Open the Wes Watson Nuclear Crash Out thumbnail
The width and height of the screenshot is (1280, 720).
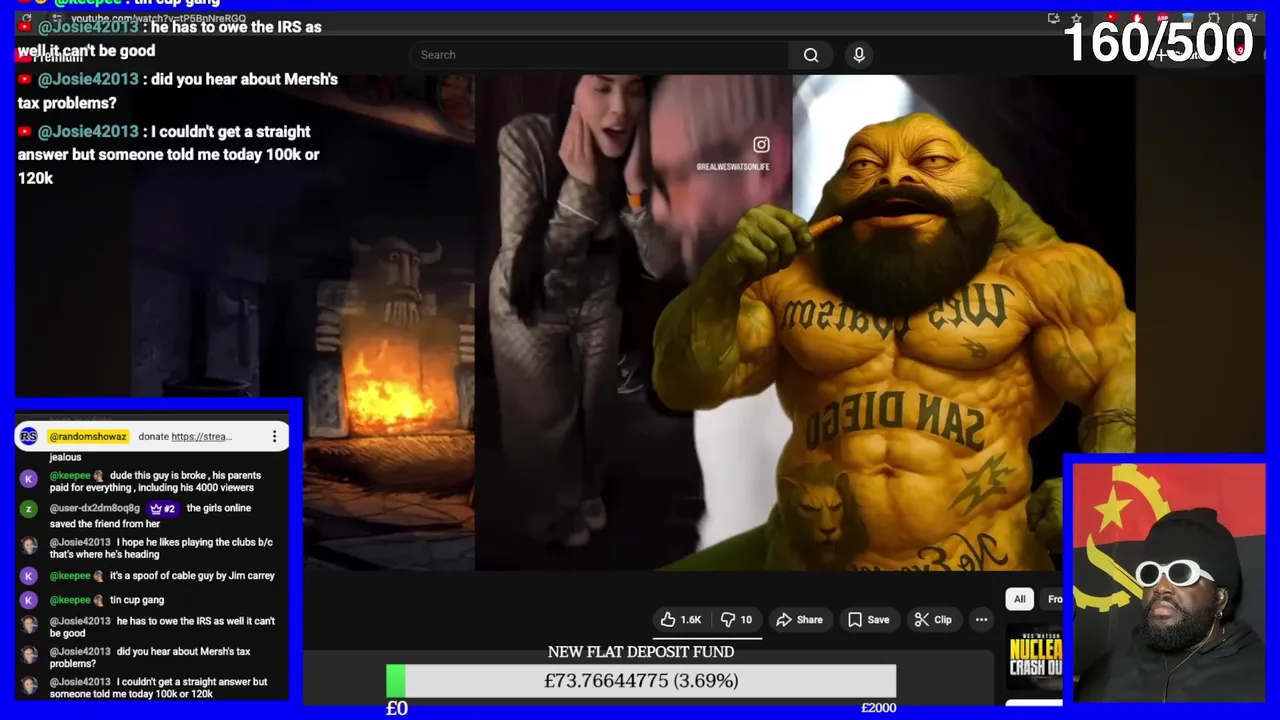click(x=1035, y=657)
